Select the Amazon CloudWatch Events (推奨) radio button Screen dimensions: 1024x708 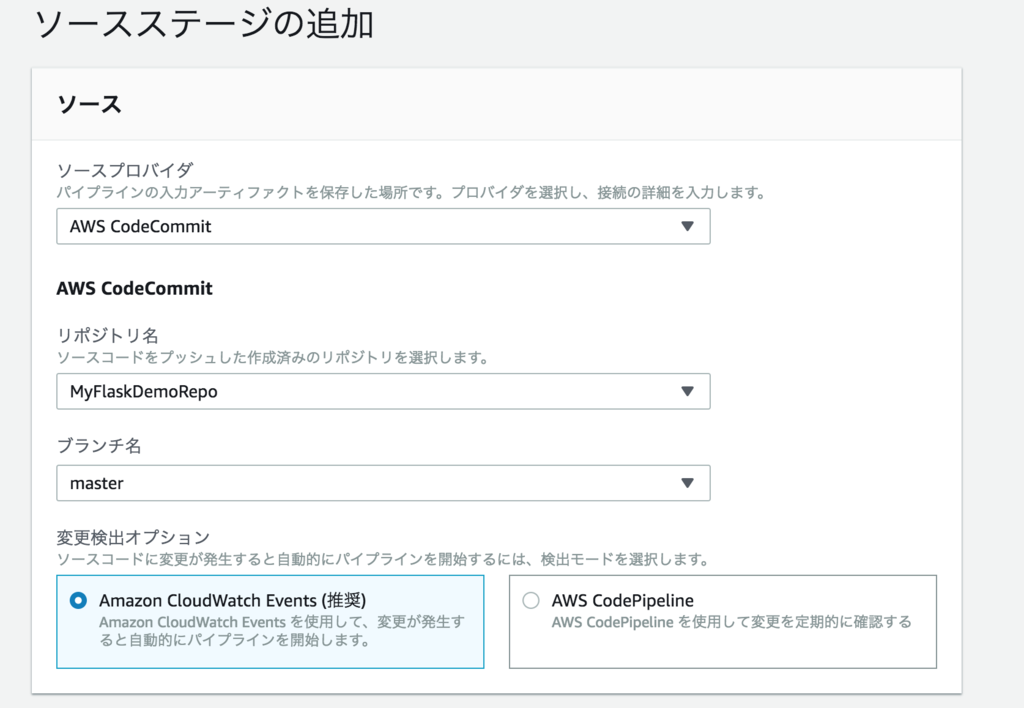click(x=78, y=600)
